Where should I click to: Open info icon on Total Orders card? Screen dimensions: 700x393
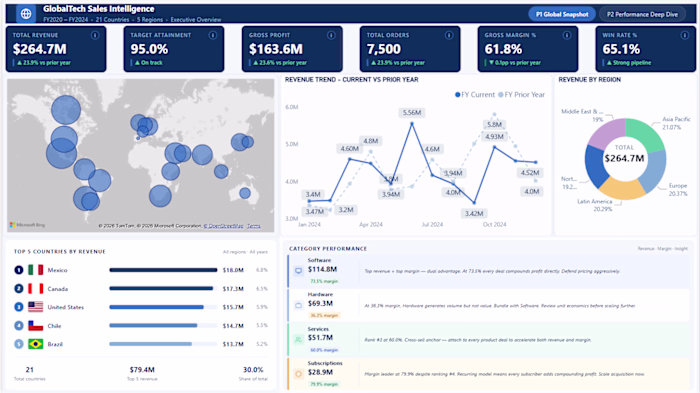pos(449,35)
